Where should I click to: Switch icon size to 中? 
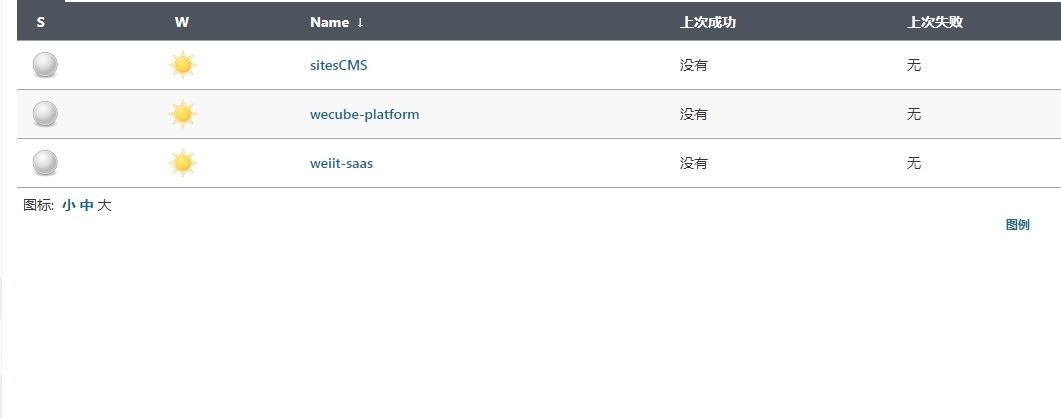click(86, 206)
